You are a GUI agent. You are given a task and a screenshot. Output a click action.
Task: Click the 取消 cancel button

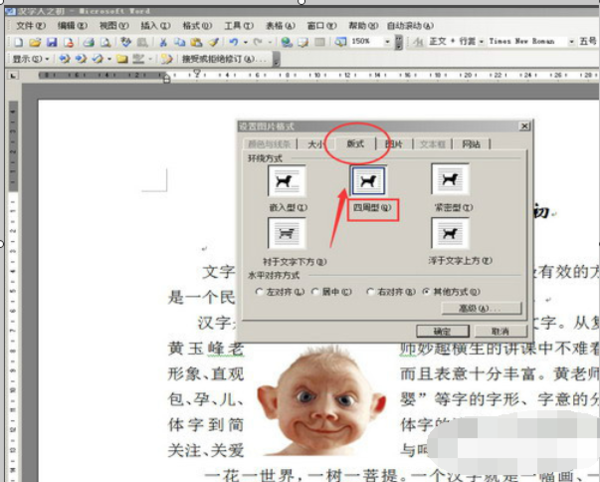(x=501, y=331)
